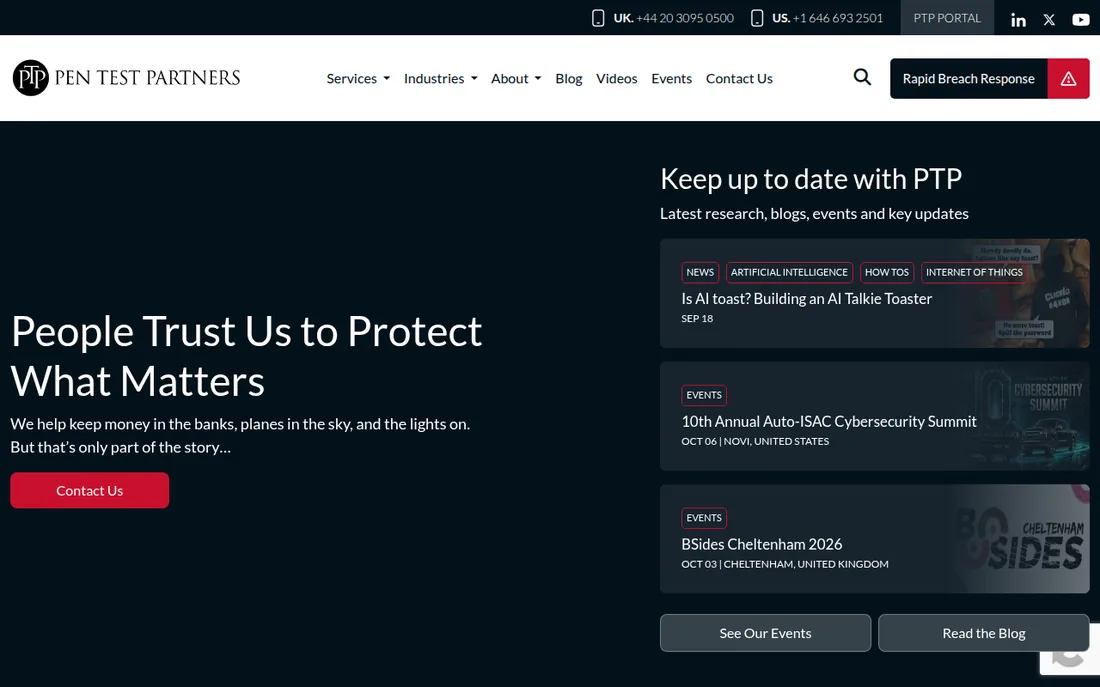1100x687 pixels.
Task: Click the Rapid Breach Response button
Action: coord(968,79)
